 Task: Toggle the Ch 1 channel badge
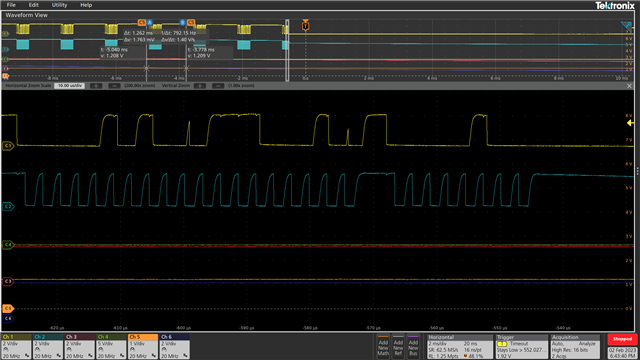pyautogui.click(x=16, y=347)
